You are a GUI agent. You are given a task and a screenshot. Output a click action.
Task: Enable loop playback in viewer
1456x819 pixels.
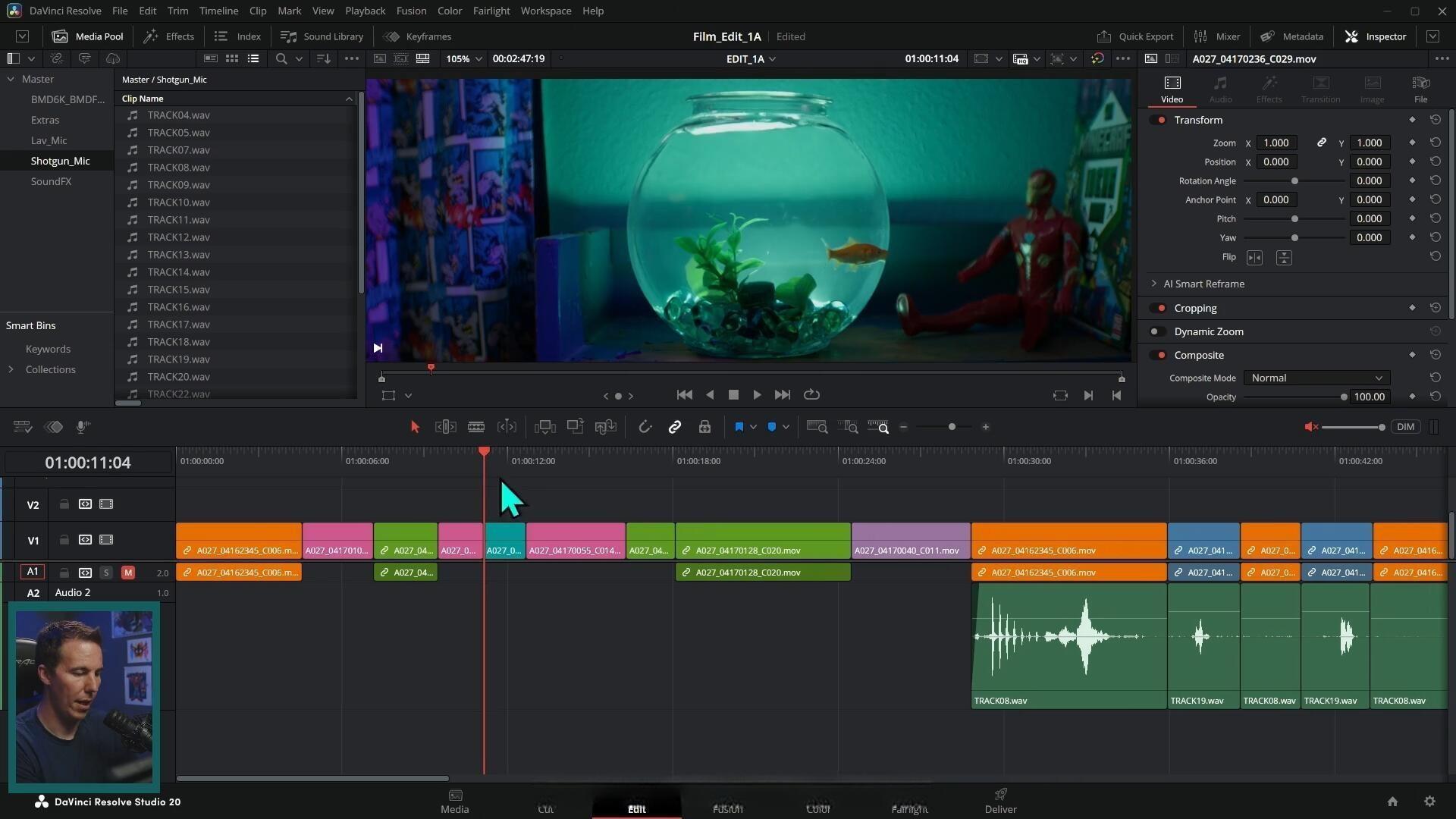click(x=811, y=394)
